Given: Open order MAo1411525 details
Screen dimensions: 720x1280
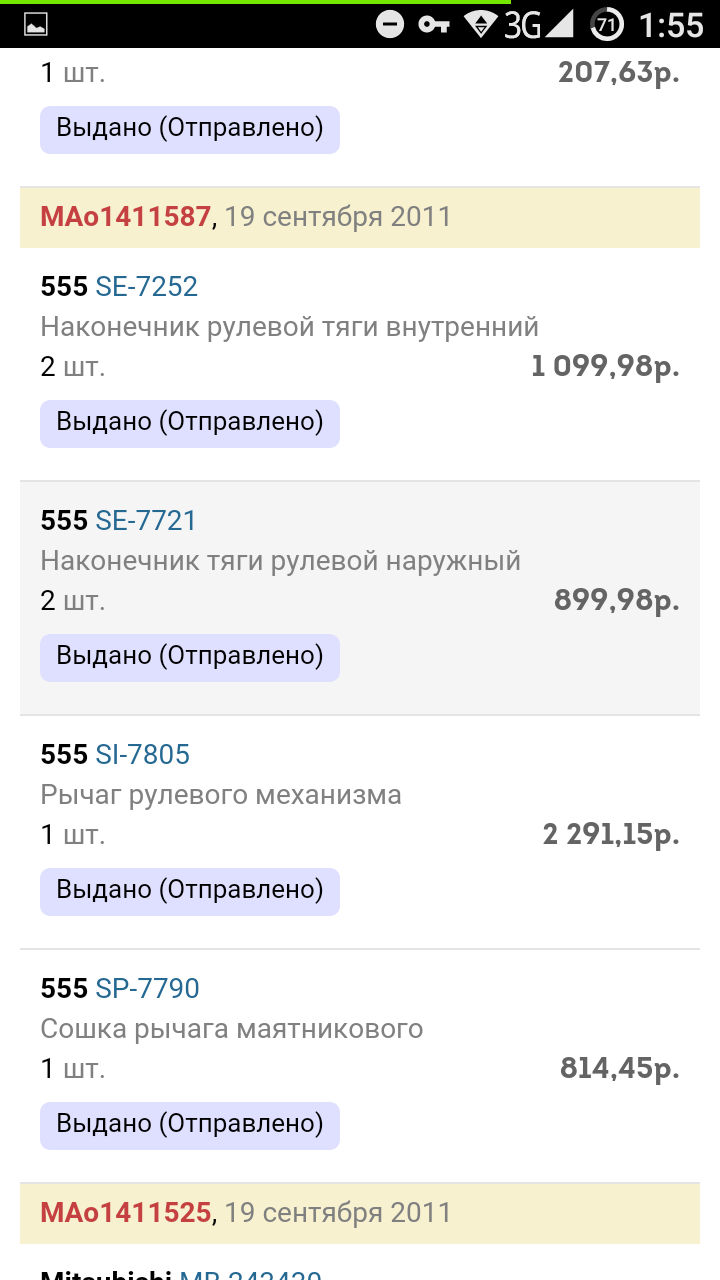Looking at the screenshot, I should pos(125,1213).
